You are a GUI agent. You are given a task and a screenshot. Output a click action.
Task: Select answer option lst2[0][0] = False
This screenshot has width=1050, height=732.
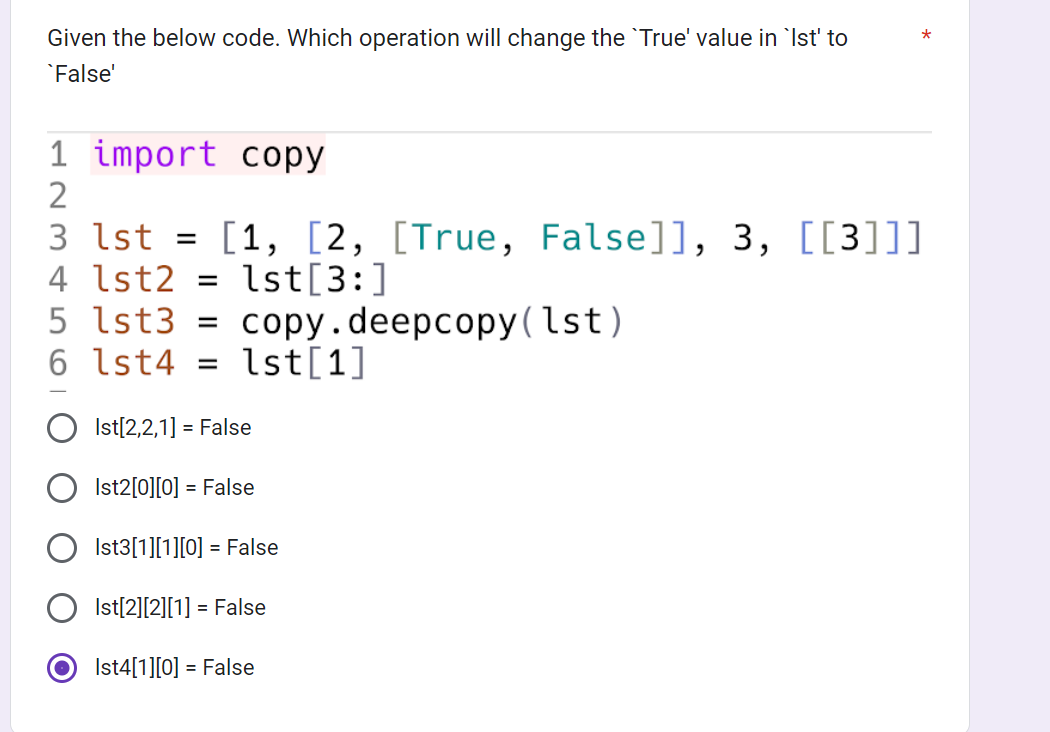click(61, 487)
